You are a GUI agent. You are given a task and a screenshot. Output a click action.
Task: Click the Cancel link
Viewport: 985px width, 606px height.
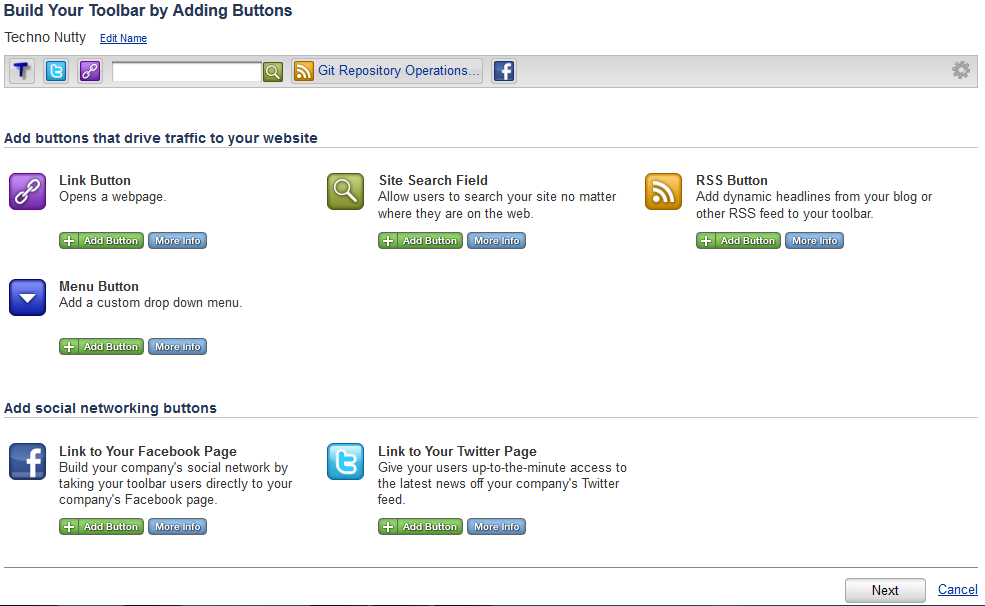[957, 590]
